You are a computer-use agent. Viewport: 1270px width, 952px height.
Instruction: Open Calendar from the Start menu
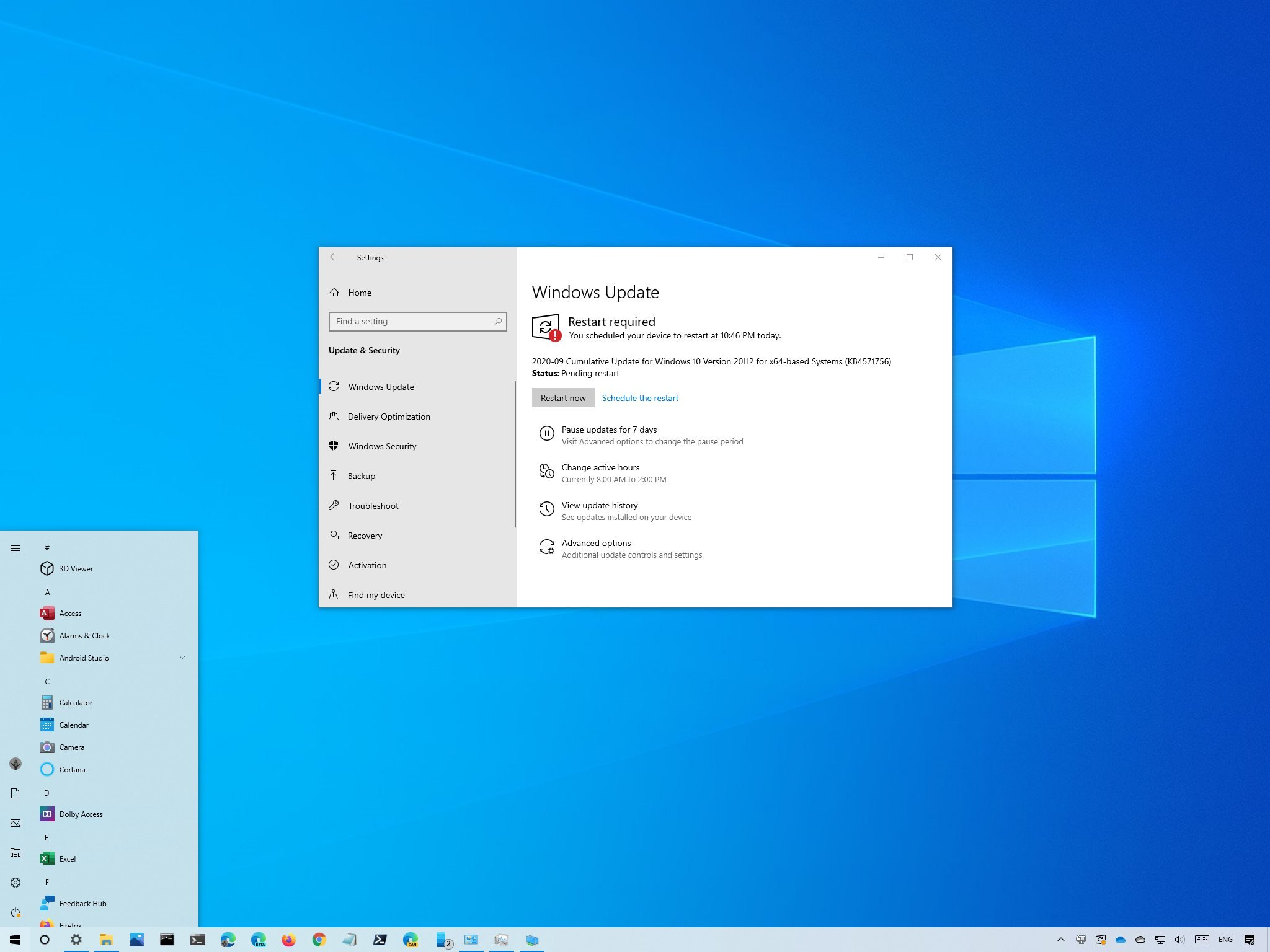click(114, 725)
